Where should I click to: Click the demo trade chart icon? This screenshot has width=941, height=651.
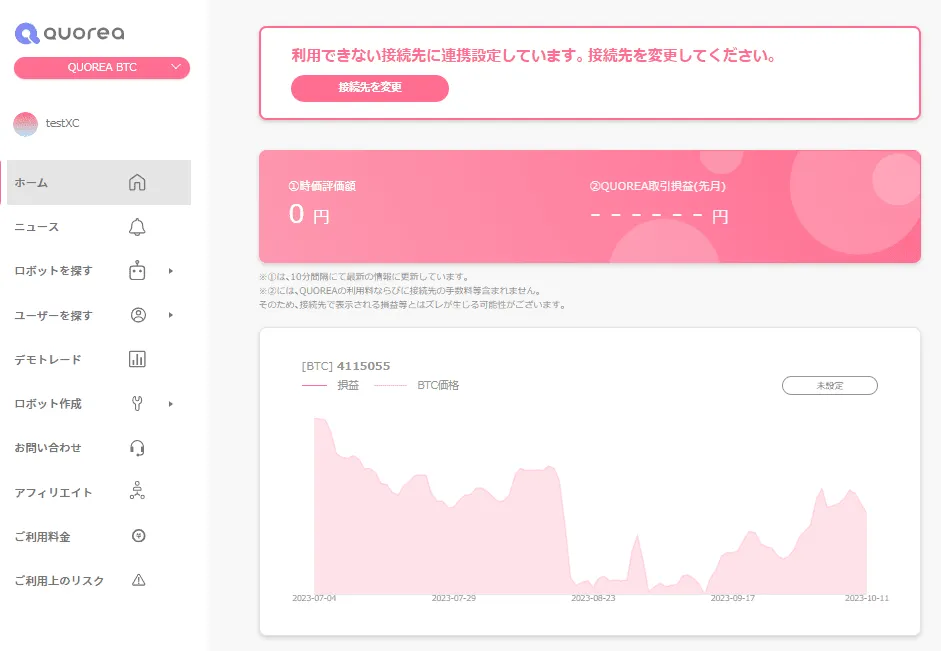click(x=138, y=359)
